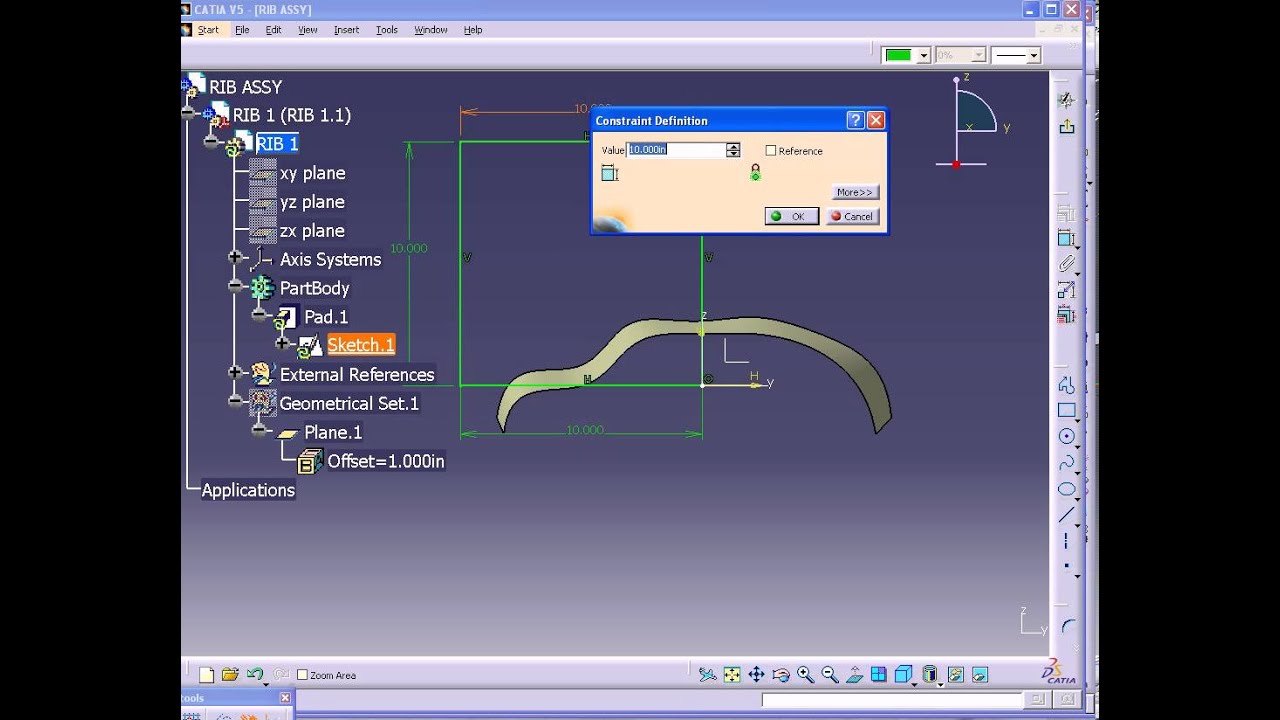
Task: Click the Shading view mode icon
Action: 929,675
